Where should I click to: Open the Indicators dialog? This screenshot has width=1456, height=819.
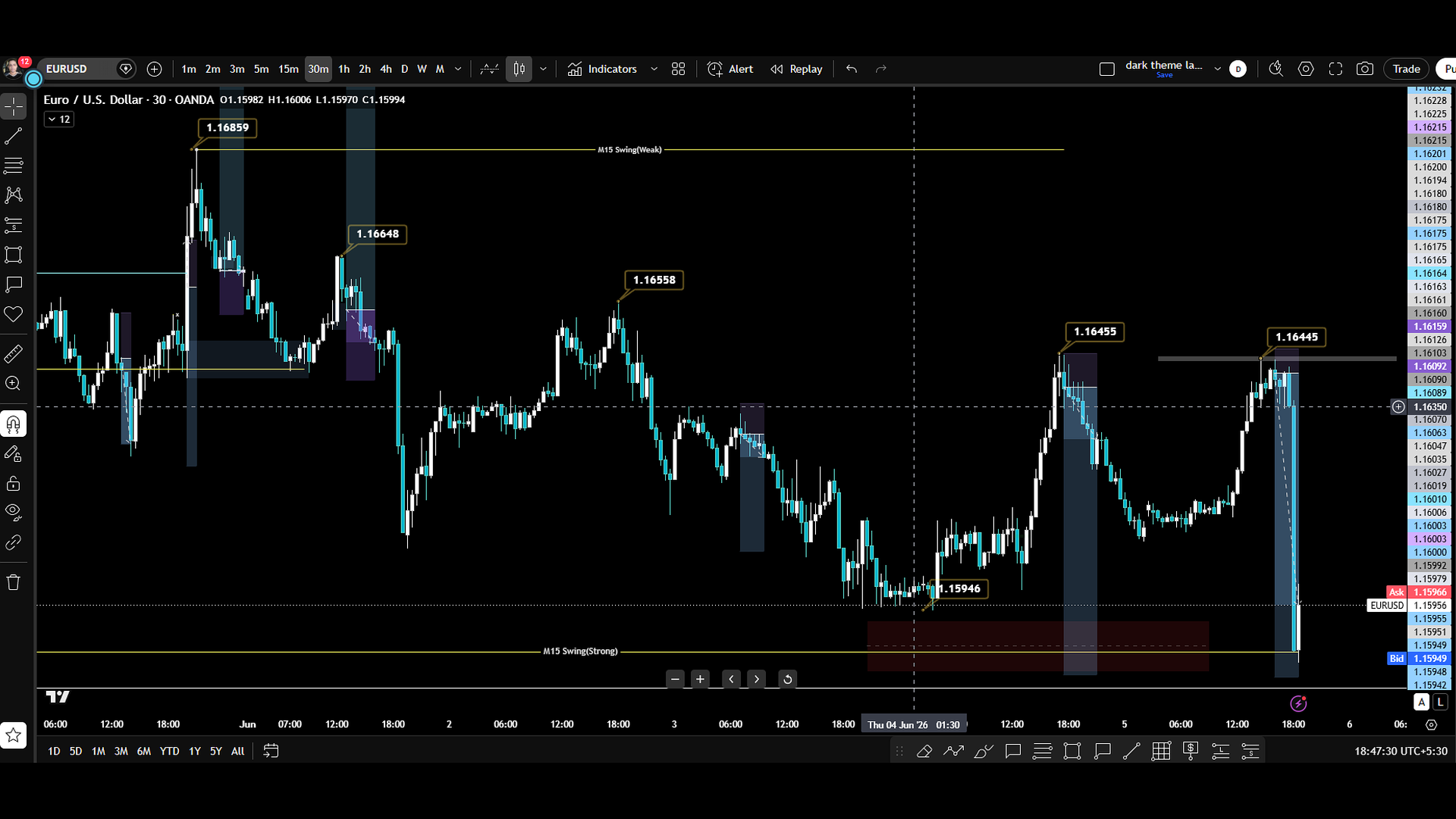tap(602, 69)
